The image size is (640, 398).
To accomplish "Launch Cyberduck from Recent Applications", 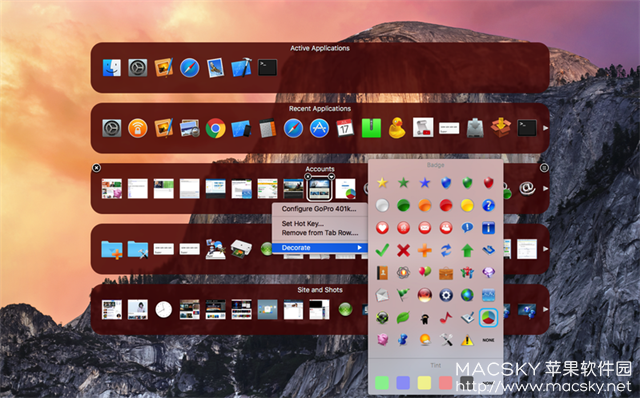I will pos(397,128).
